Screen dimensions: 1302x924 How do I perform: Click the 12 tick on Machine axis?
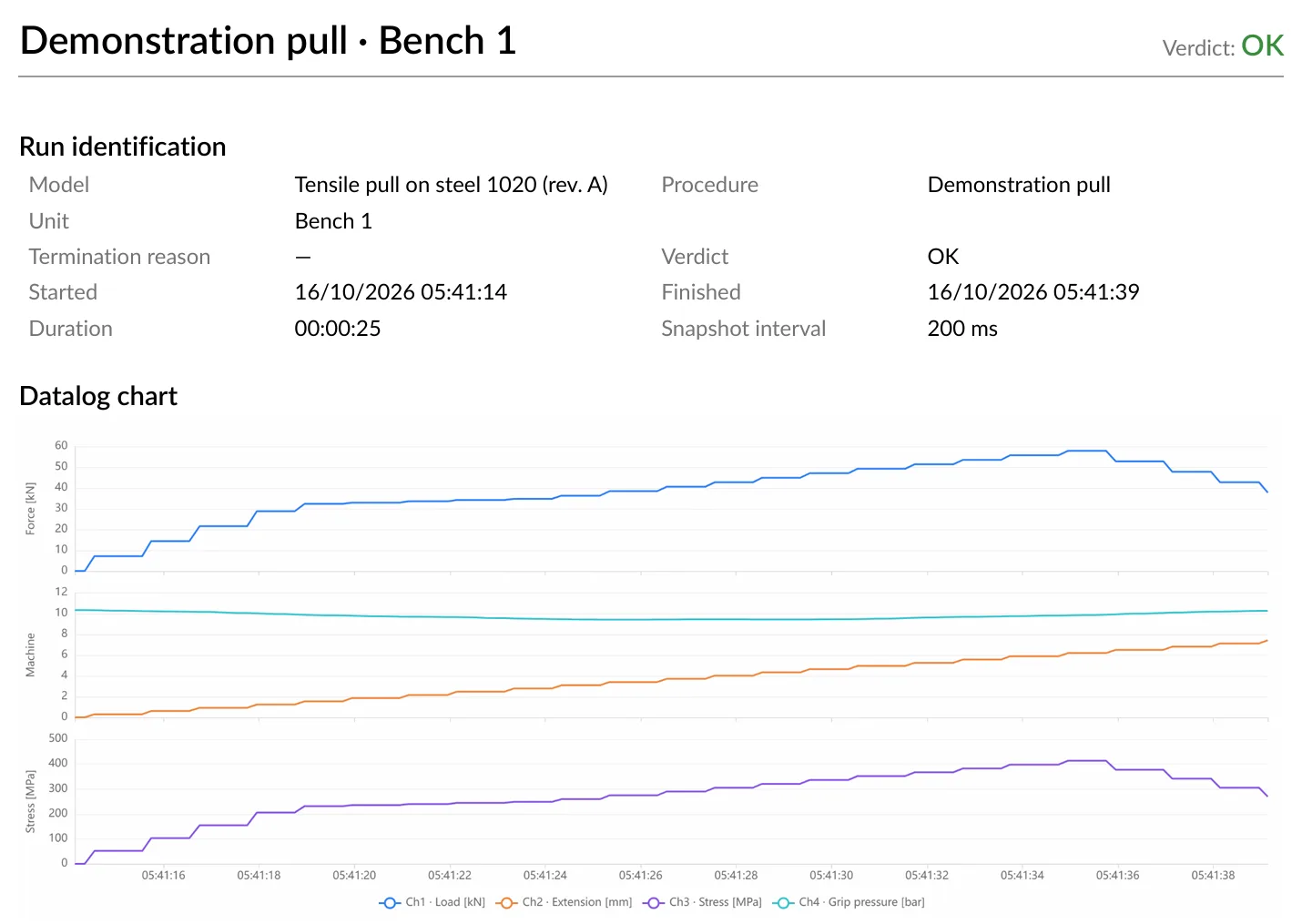(61, 592)
